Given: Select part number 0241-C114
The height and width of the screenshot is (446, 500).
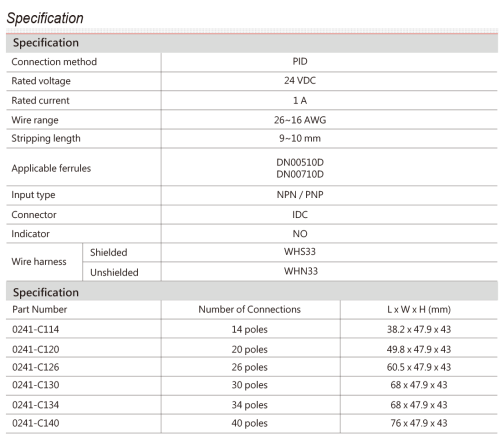Looking at the screenshot, I should pos(35,329).
